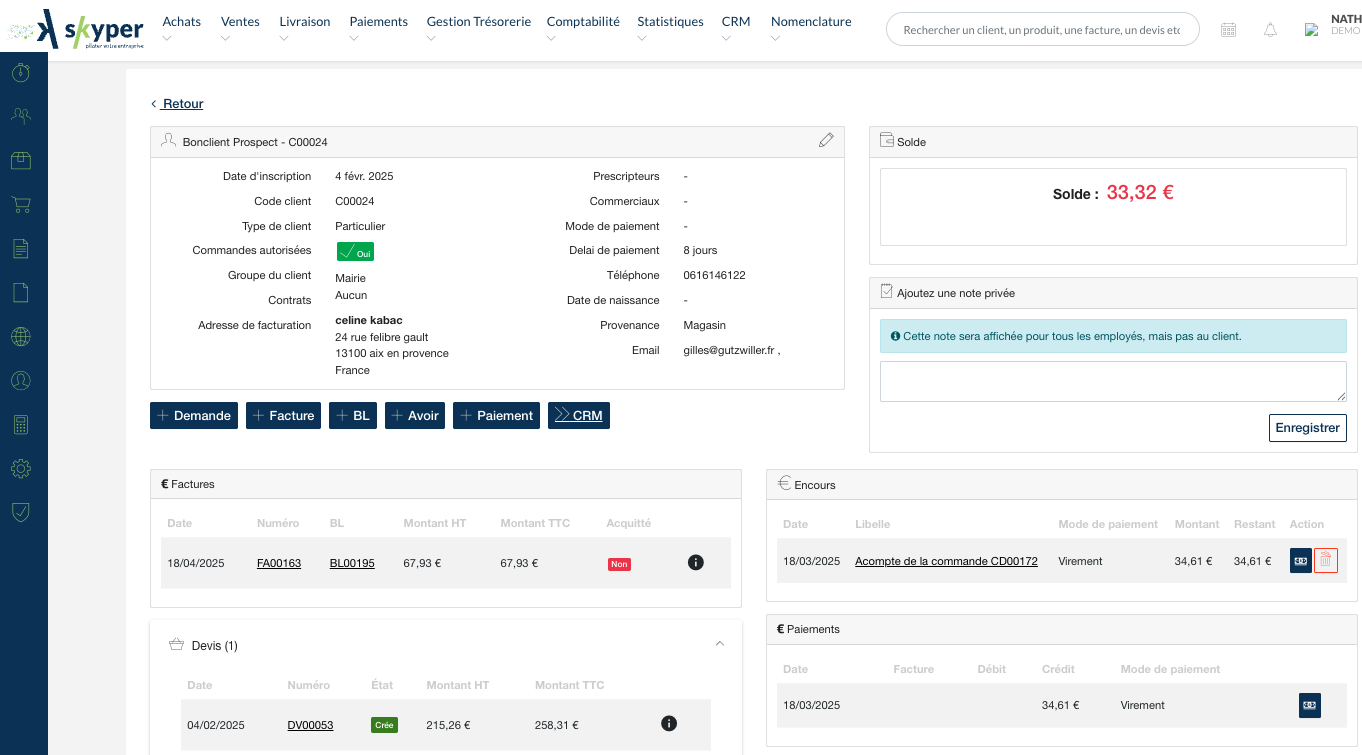Viewport: 1362px width, 755px height.
Task: Click the notification bell icon
Action: tap(1270, 30)
